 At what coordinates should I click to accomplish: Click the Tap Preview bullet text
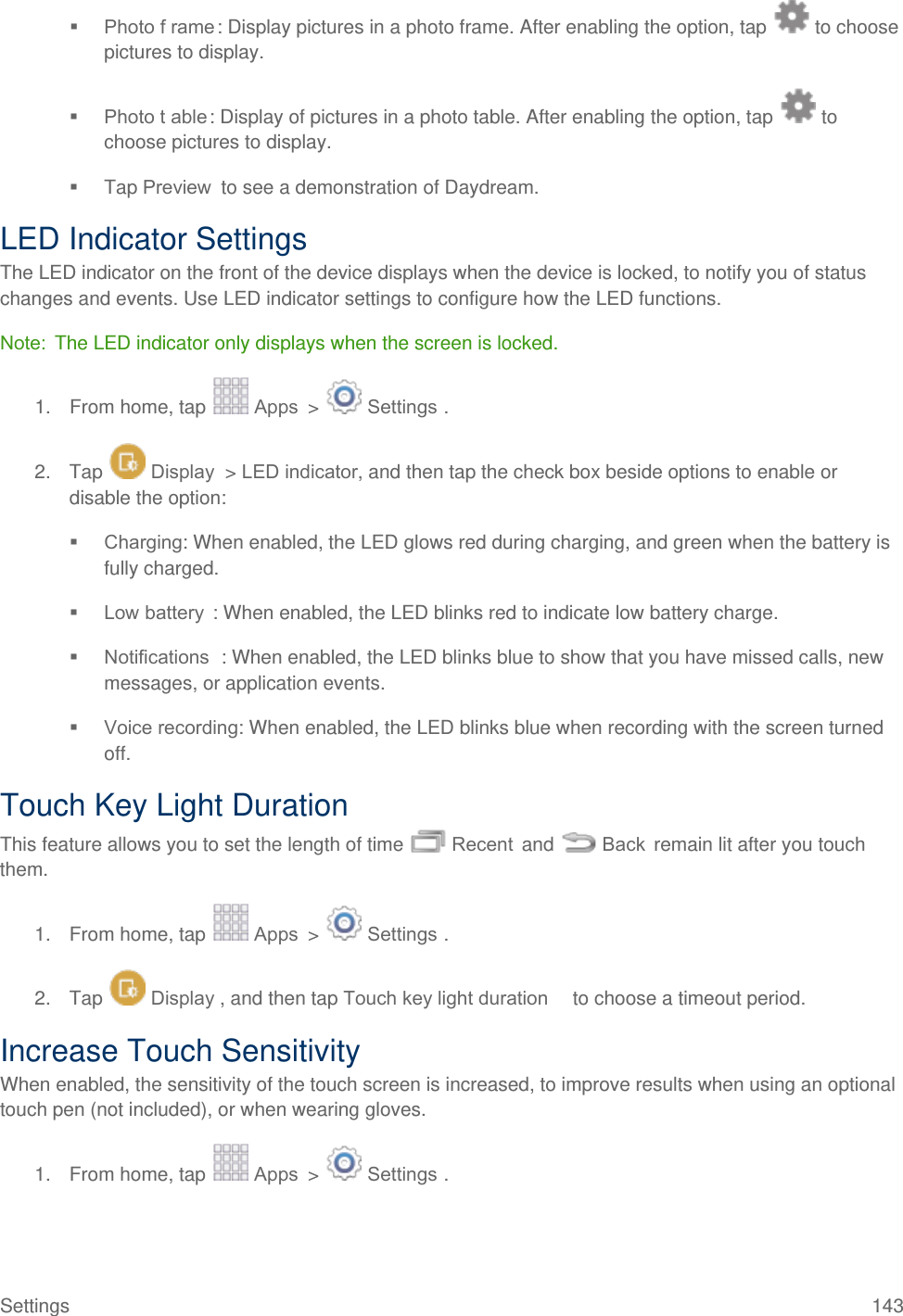click(x=321, y=187)
